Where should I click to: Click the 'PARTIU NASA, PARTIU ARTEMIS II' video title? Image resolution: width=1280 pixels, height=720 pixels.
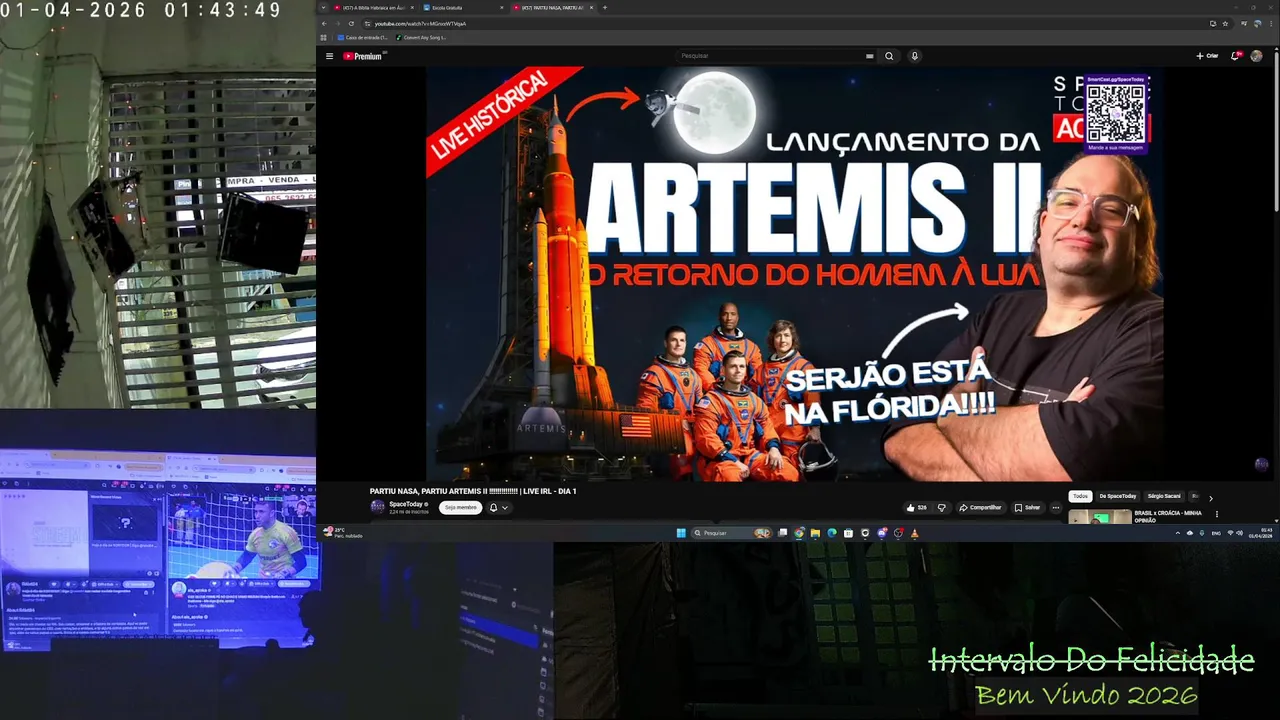473,491
